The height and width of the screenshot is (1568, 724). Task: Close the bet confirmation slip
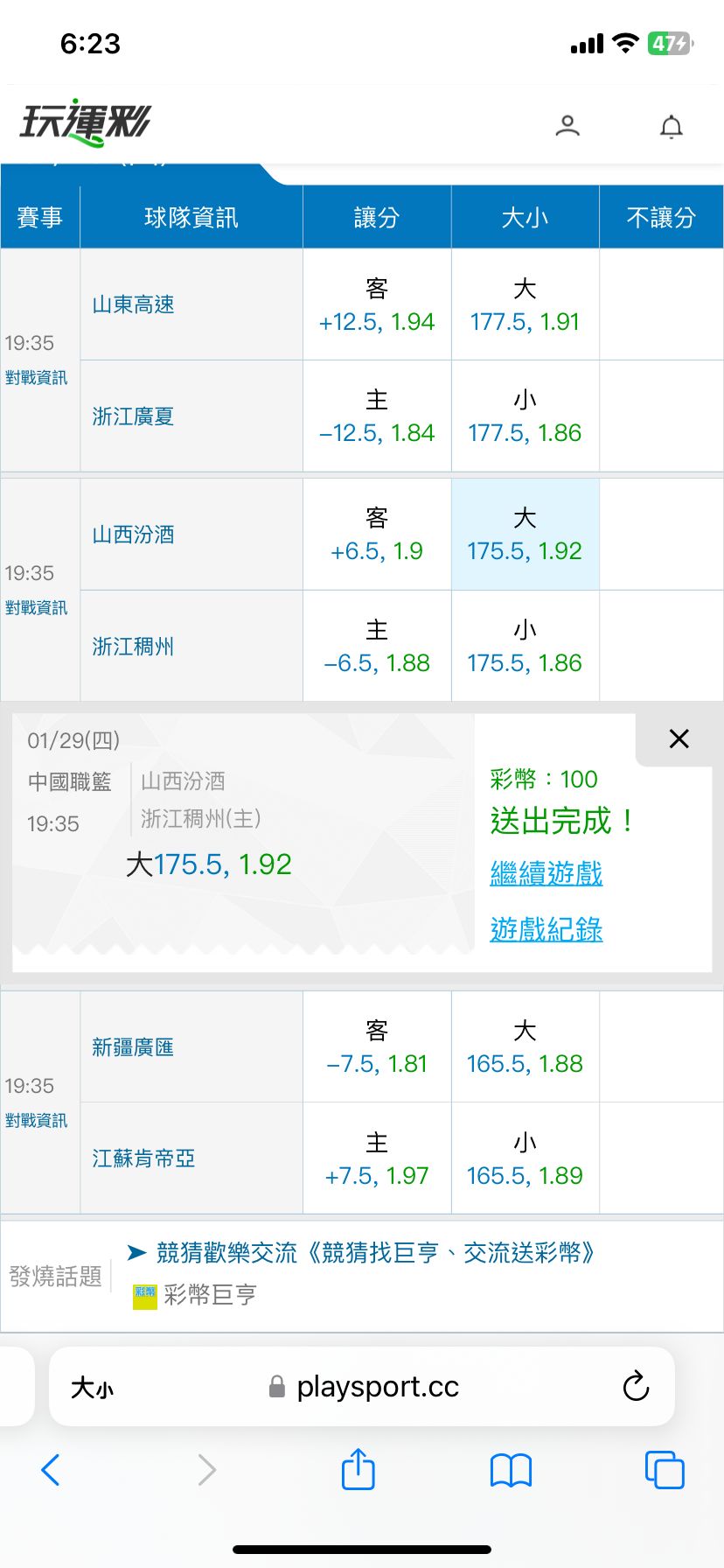coord(679,738)
